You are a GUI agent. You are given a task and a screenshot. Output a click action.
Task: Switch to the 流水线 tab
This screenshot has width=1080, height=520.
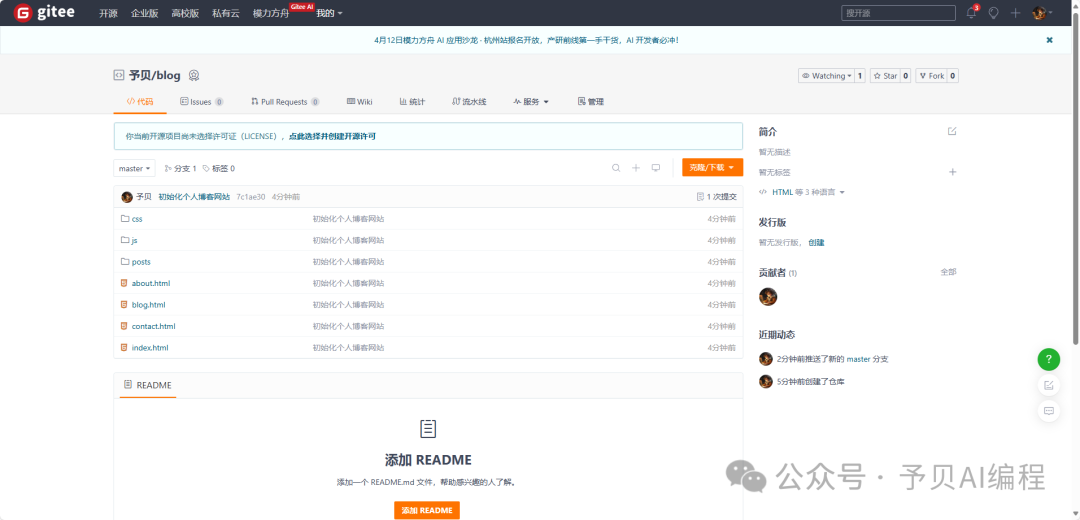click(469, 102)
